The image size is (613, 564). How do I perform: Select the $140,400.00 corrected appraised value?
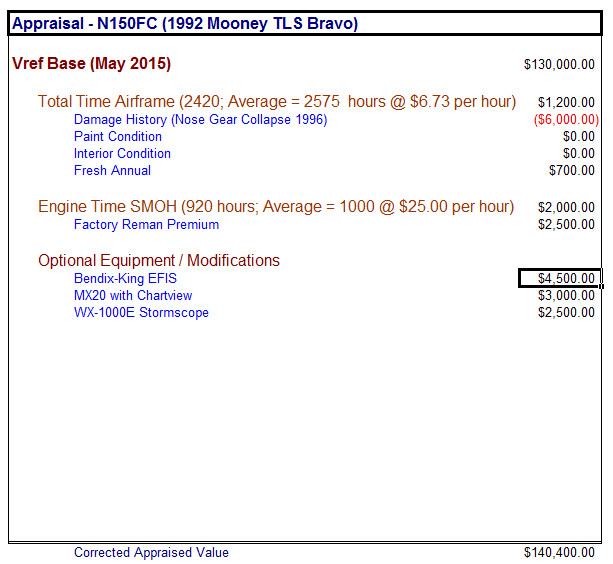point(559,553)
